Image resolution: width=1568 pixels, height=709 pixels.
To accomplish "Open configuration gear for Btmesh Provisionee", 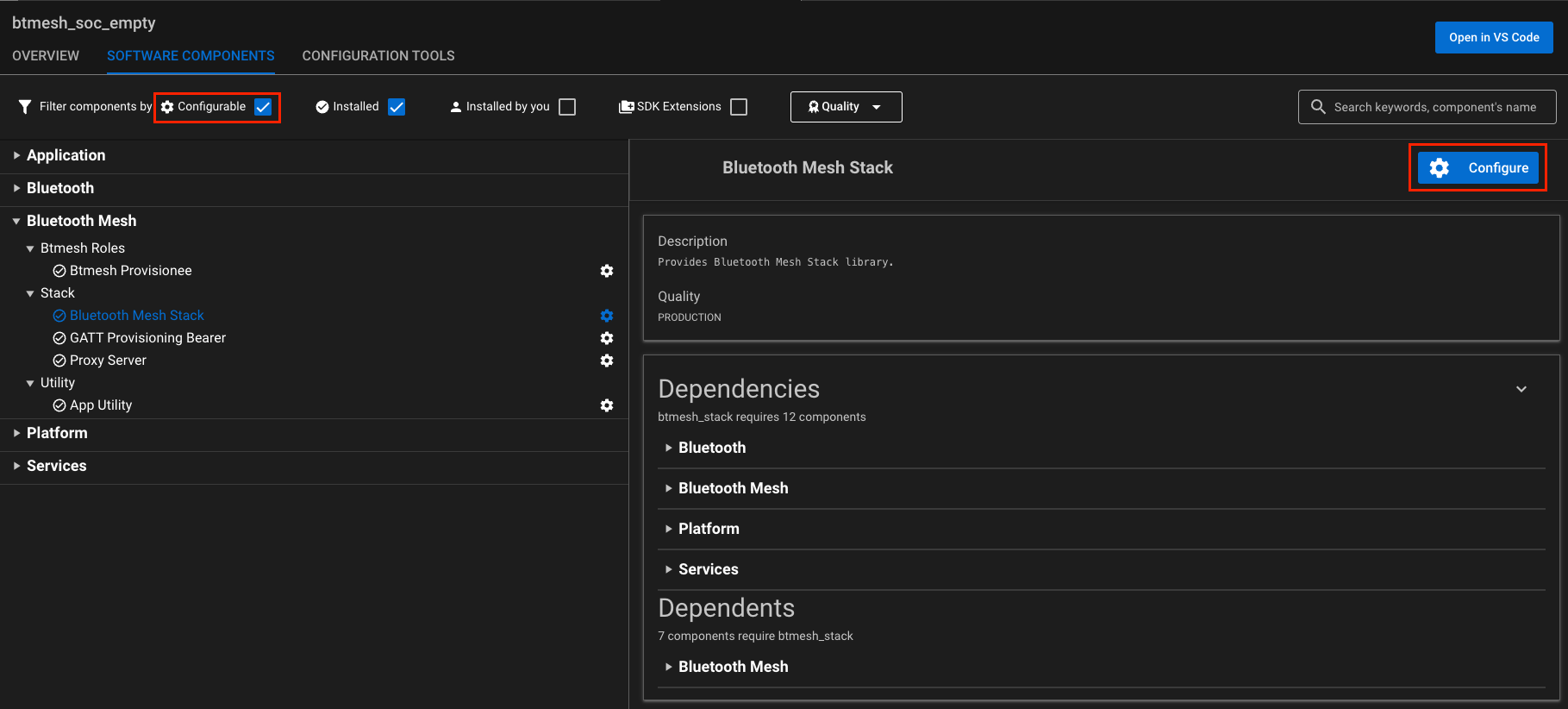I will [x=607, y=271].
